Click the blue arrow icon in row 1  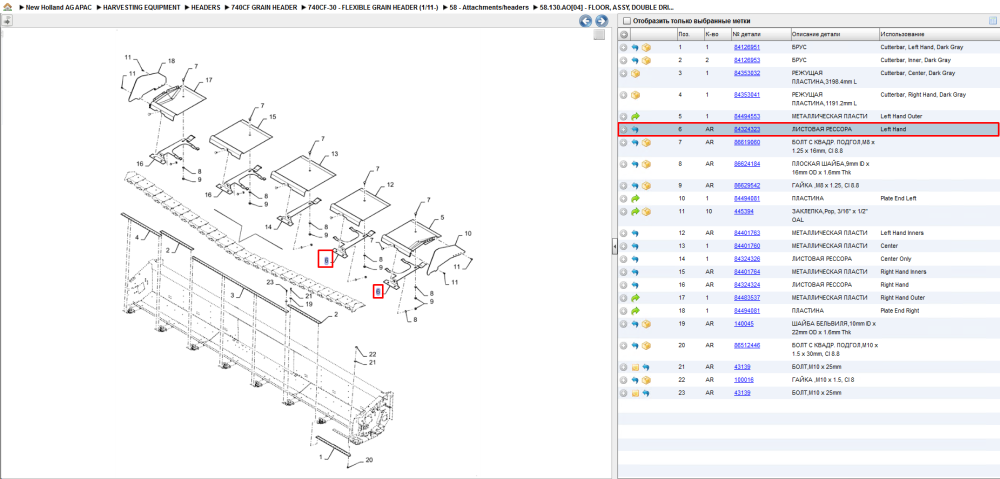[635, 47]
